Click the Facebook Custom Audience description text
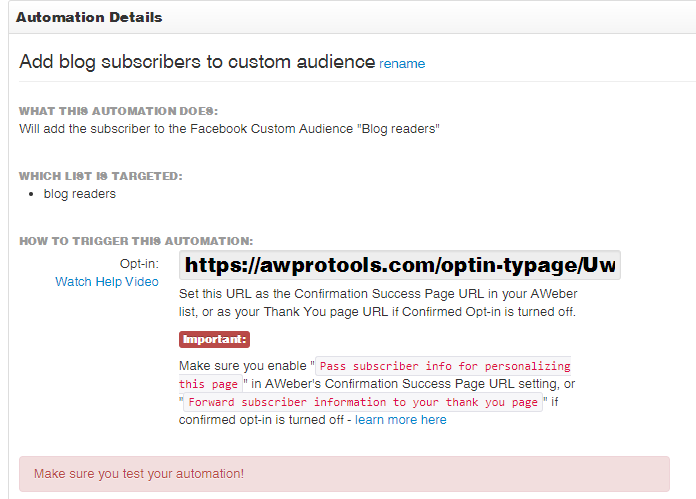 coord(229,129)
